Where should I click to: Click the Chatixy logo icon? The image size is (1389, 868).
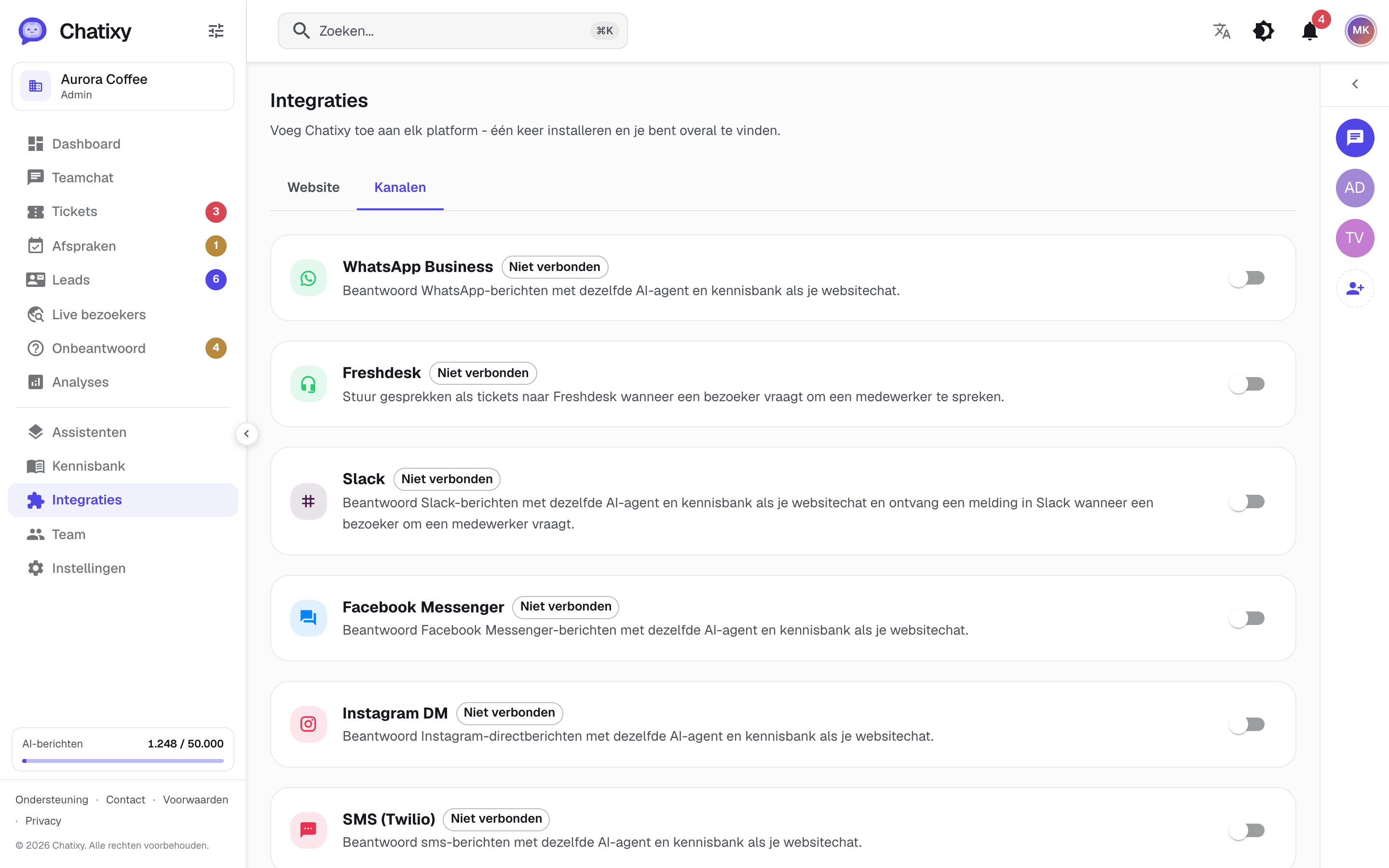32,31
